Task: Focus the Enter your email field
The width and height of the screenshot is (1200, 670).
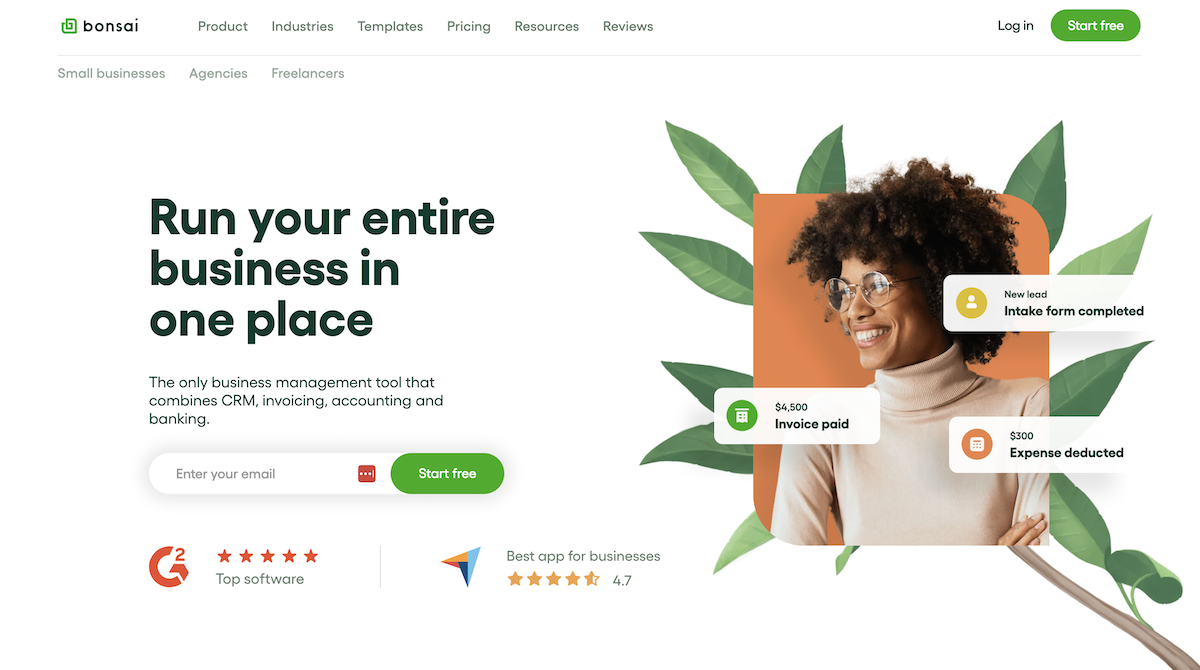Action: click(262, 474)
